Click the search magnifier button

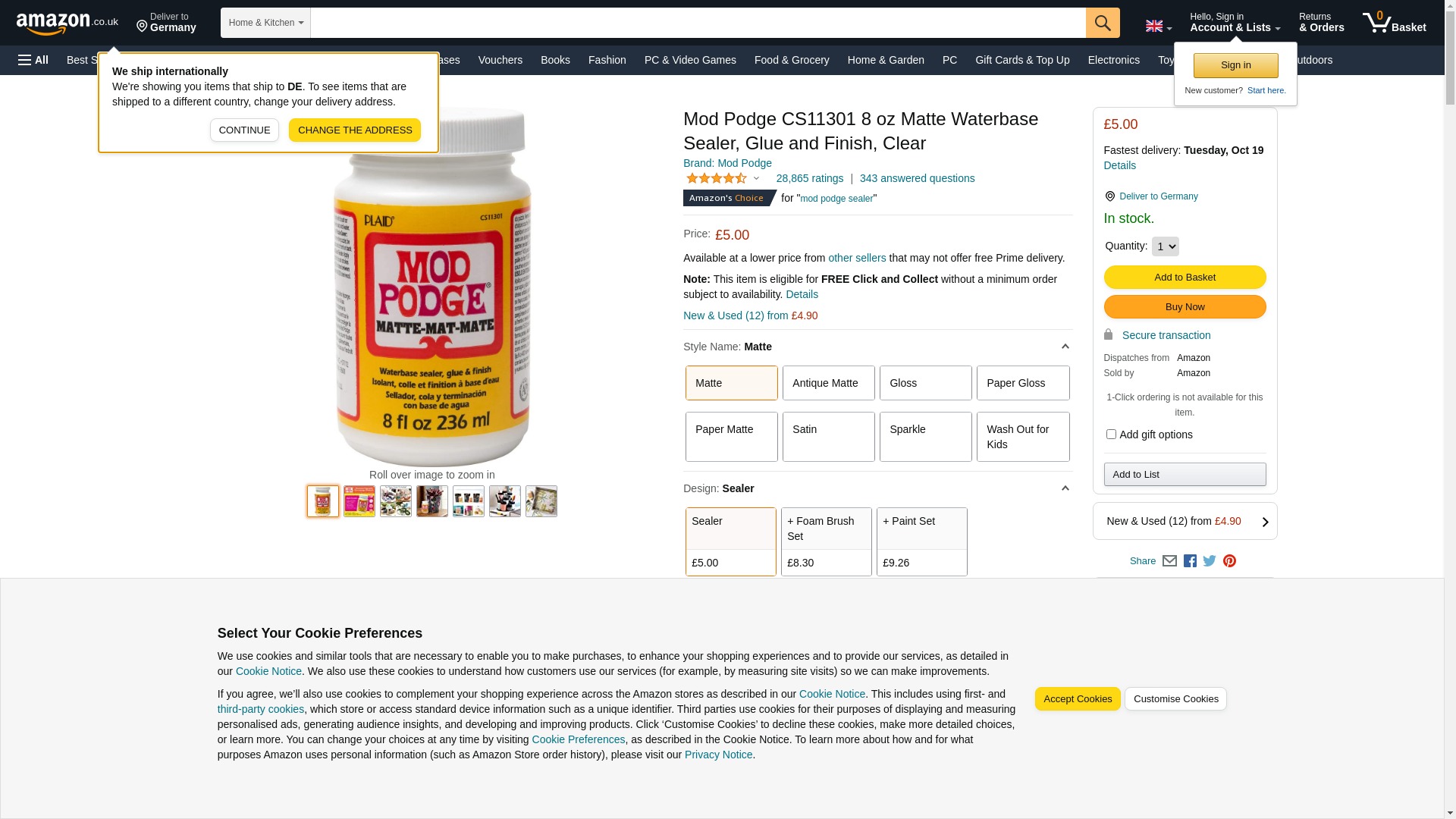coord(1103,23)
